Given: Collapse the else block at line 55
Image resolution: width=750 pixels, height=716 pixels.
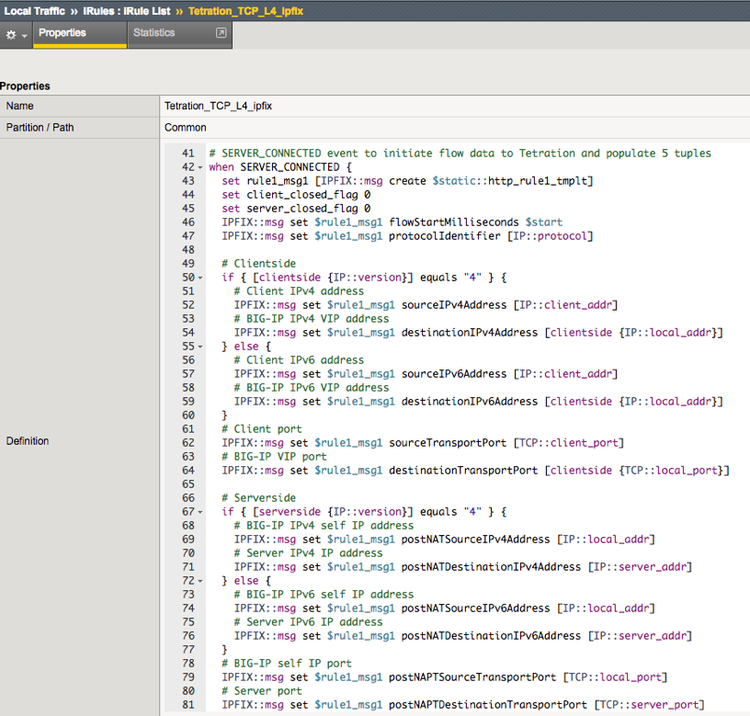Looking at the screenshot, I should pos(201,346).
